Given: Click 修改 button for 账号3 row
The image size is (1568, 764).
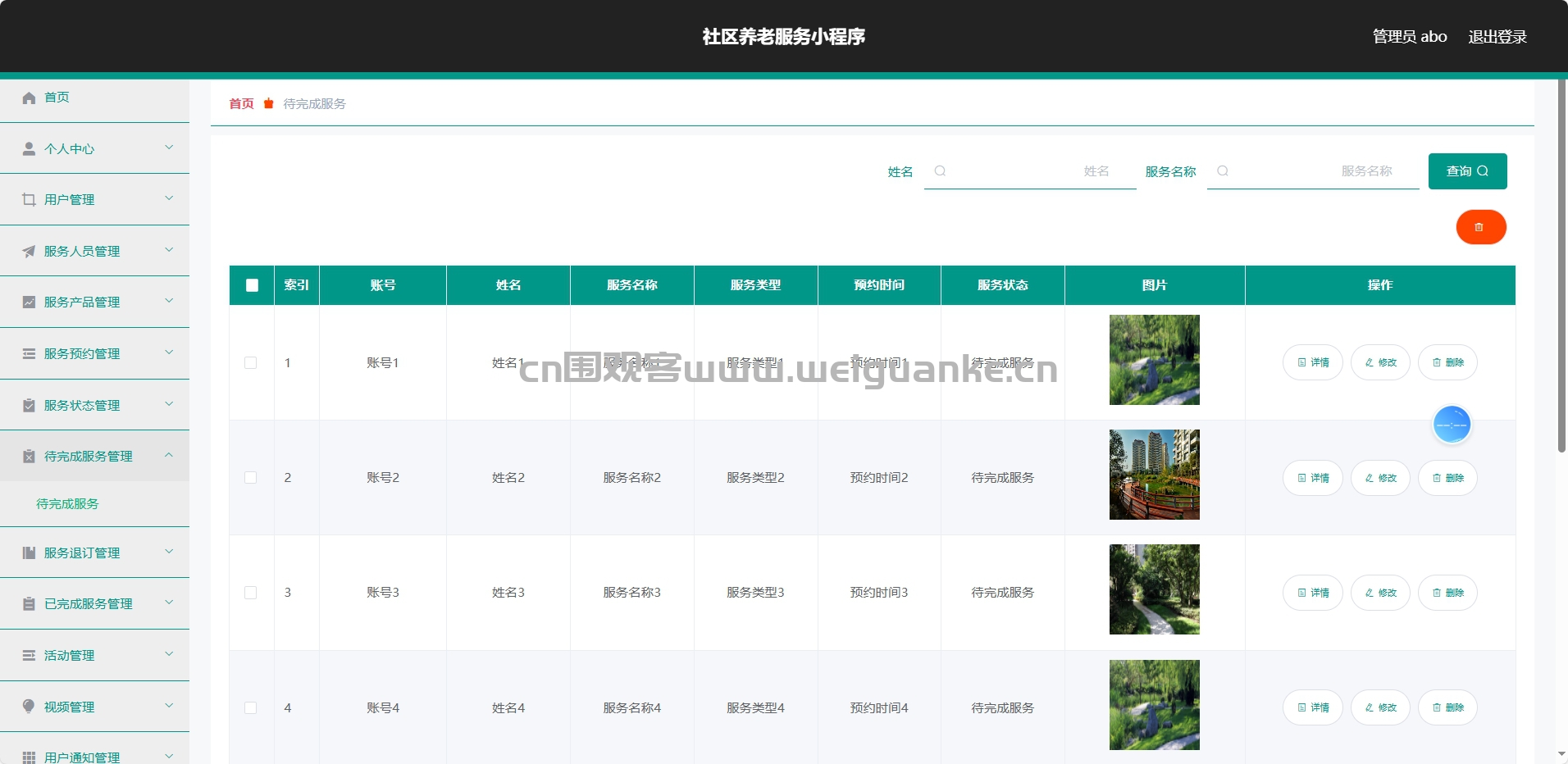Looking at the screenshot, I should coord(1380,593).
